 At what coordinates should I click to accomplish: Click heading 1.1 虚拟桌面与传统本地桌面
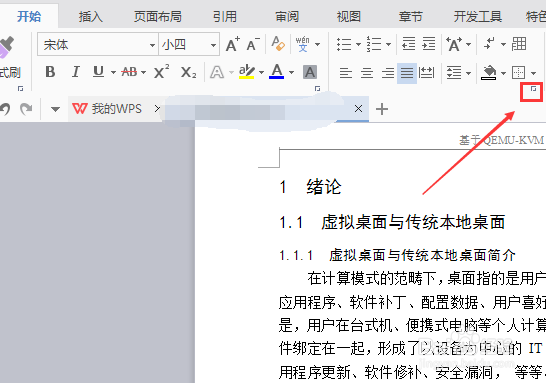coord(392,222)
